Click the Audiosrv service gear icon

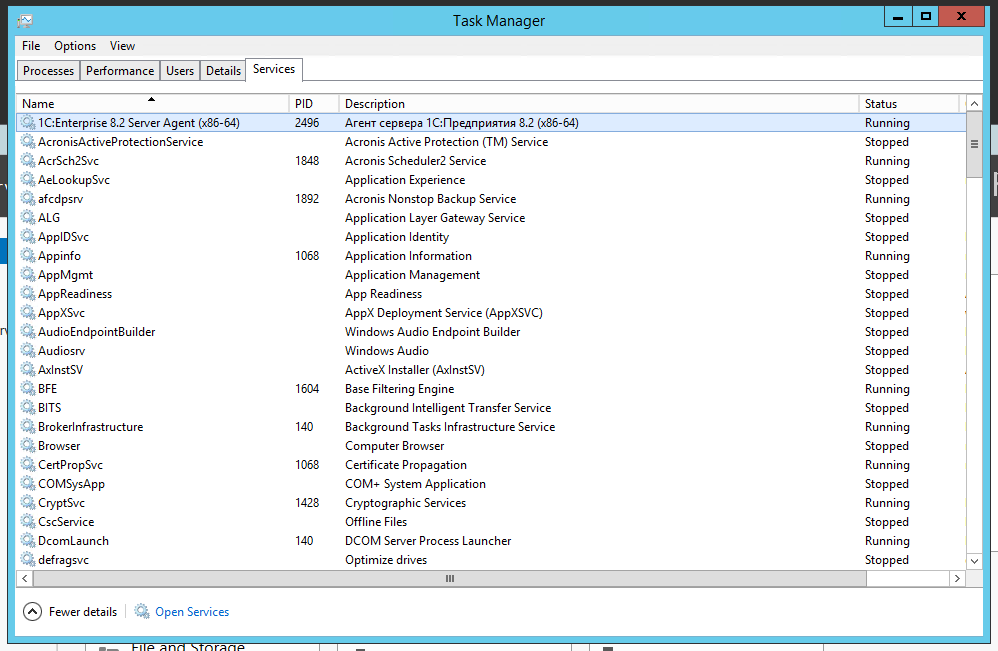27,350
